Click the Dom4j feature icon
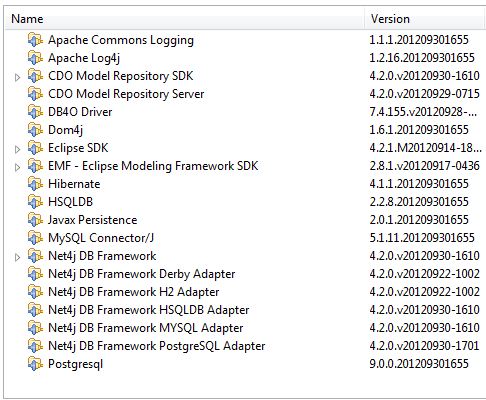The height and width of the screenshot is (400, 486). pyautogui.click(x=35, y=130)
